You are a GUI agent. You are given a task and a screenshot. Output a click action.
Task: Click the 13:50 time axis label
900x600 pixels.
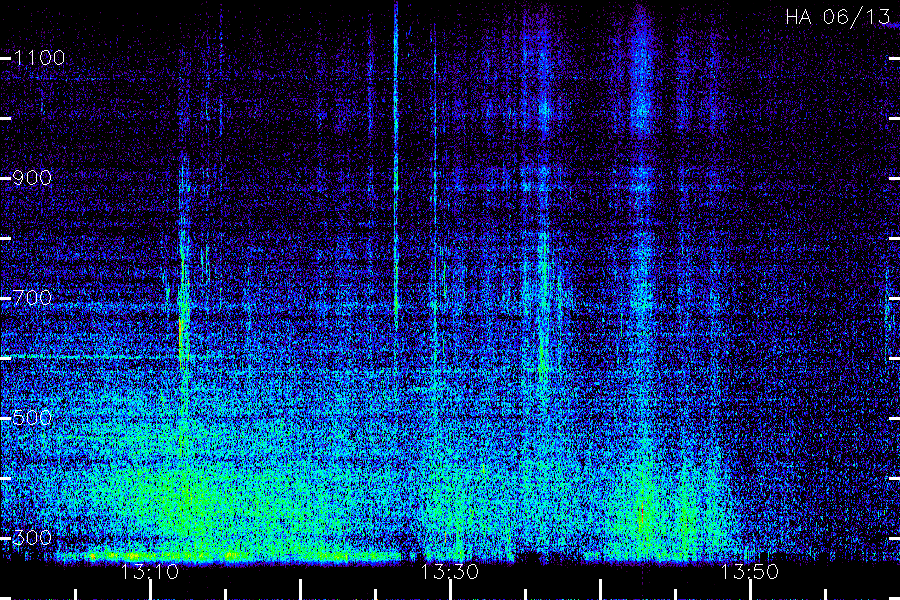click(x=749, y=572)
